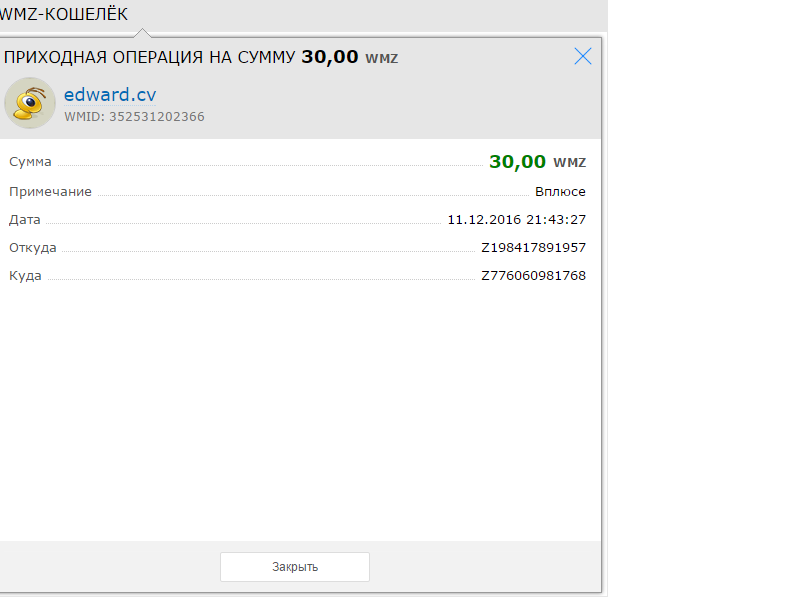This screenshot has height=600, width=800.
Task: Close the incoming operation dialog with the X
Action: 583,56
